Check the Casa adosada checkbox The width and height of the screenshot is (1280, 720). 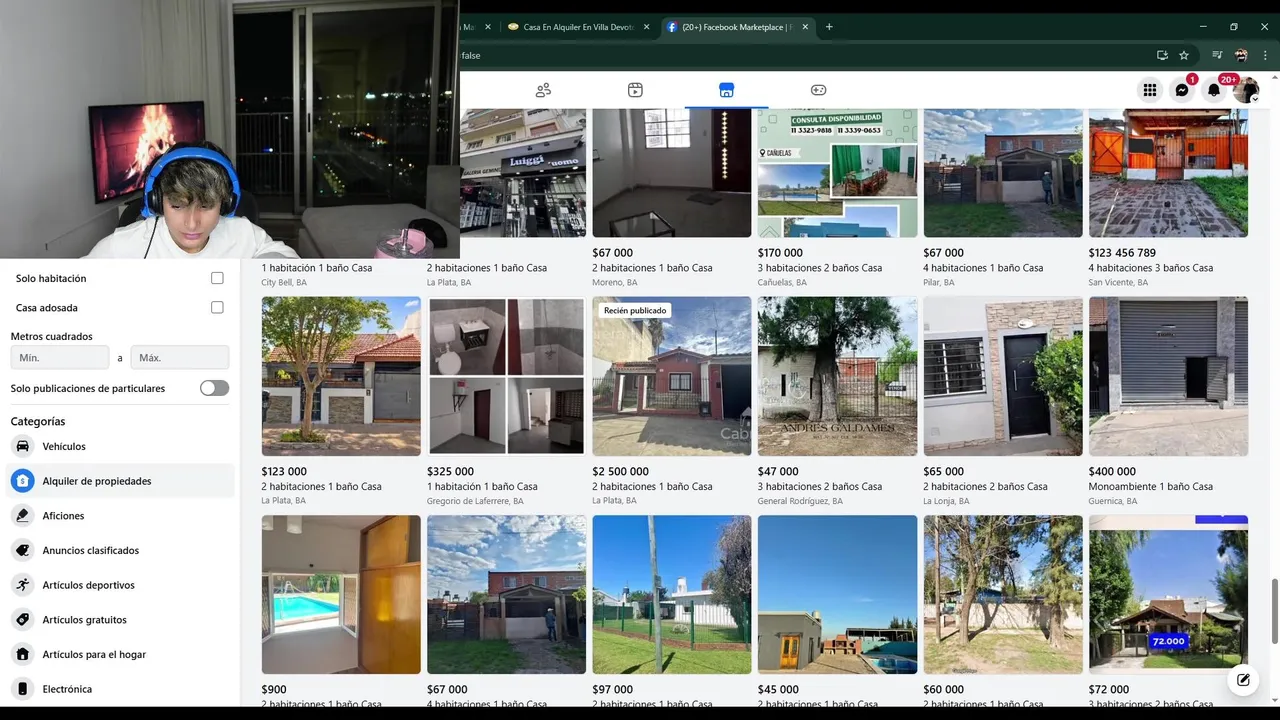[217, 308]
